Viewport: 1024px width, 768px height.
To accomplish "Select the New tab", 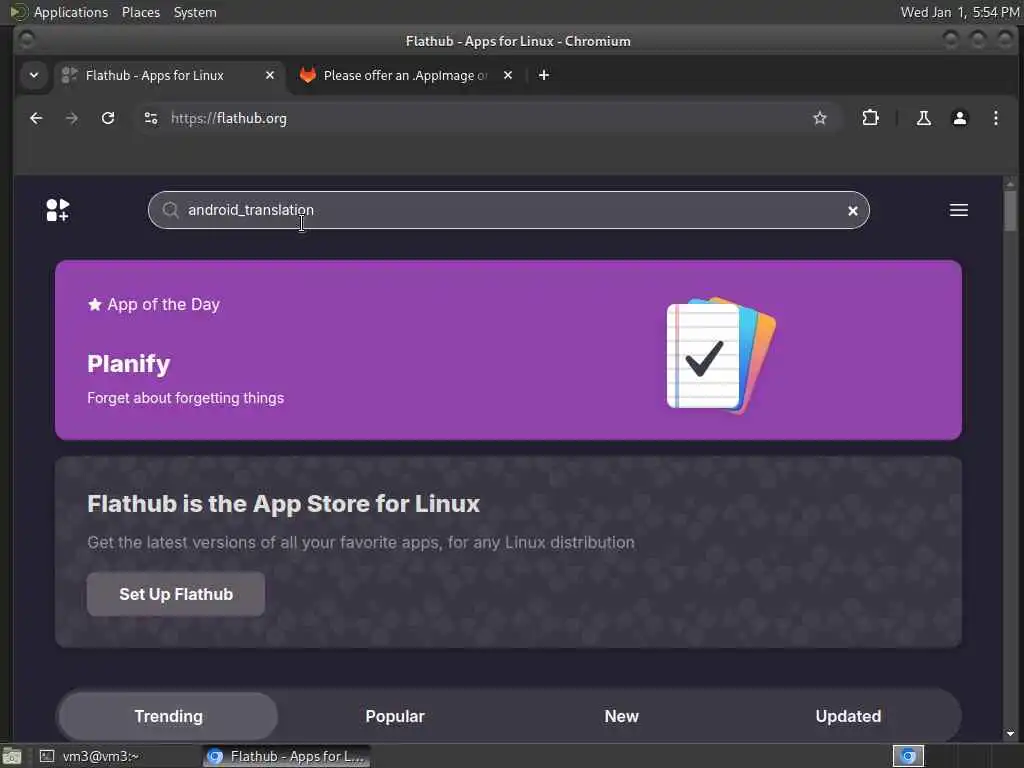I will tap(621, 716).
